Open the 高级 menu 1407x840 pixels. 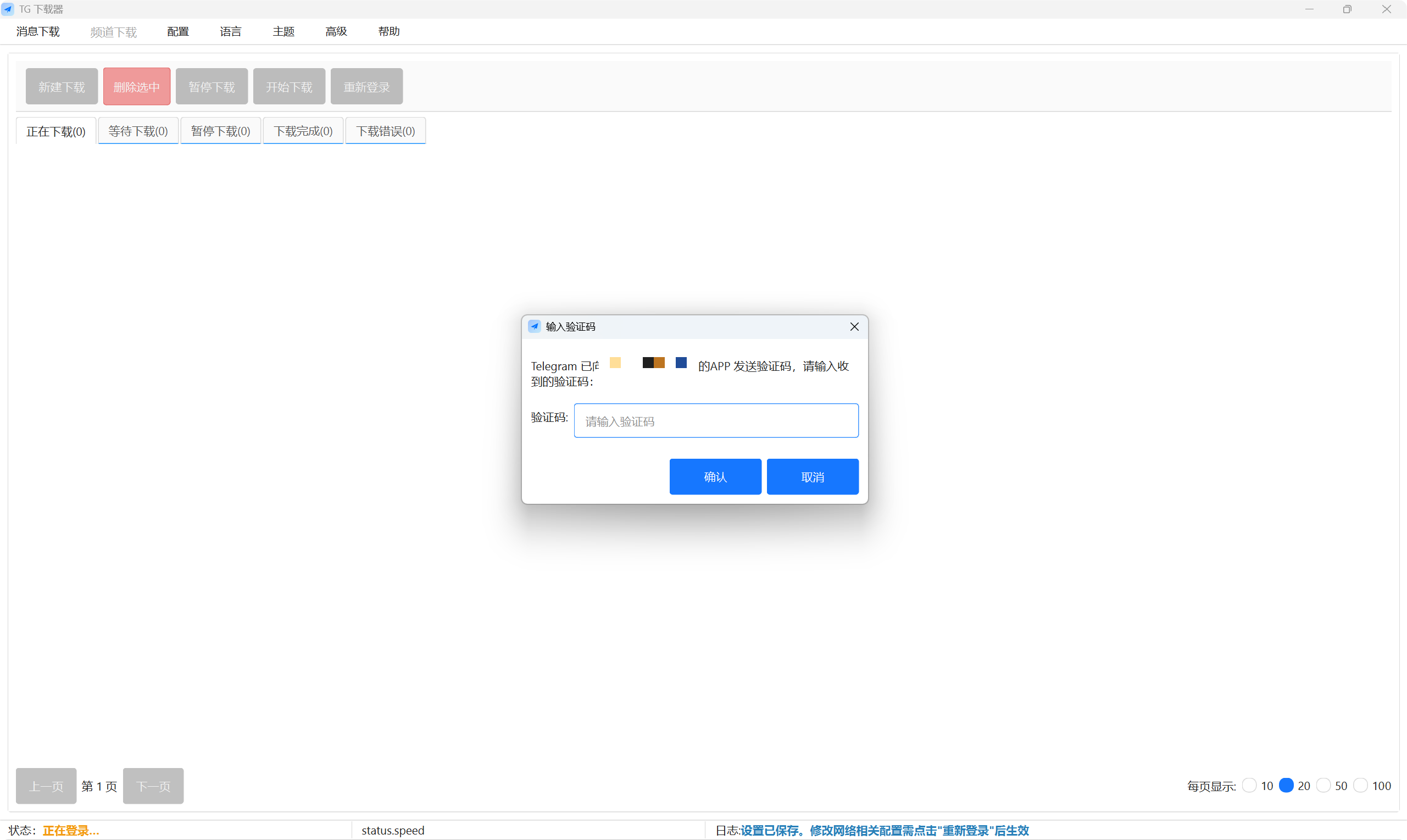336,32
